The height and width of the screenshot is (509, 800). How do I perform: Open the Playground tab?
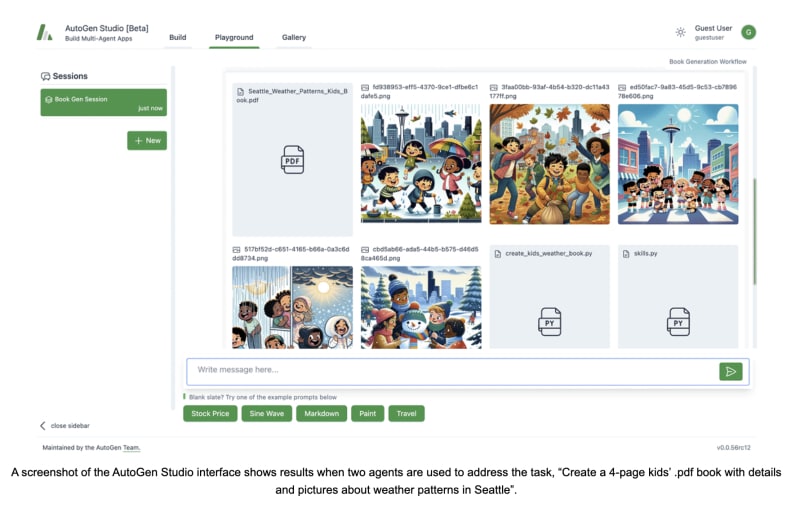(234, 37)
